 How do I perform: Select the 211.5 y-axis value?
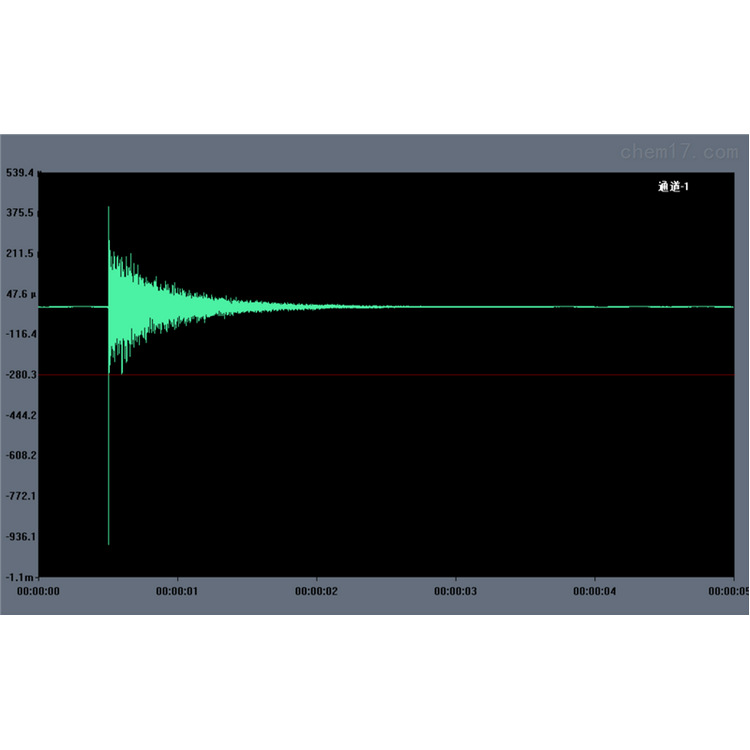(x=21, y=254)
